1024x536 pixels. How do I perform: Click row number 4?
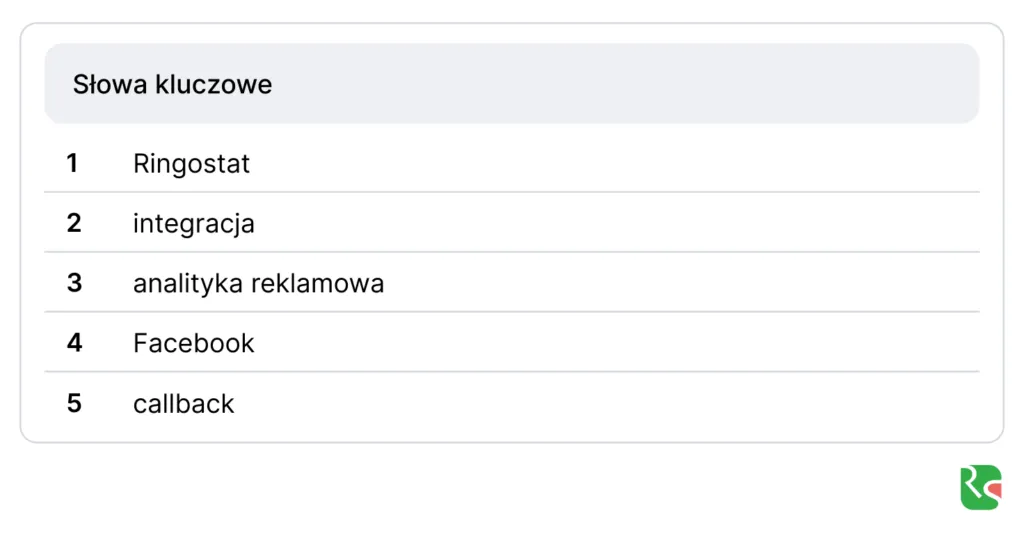click(74, 343)
